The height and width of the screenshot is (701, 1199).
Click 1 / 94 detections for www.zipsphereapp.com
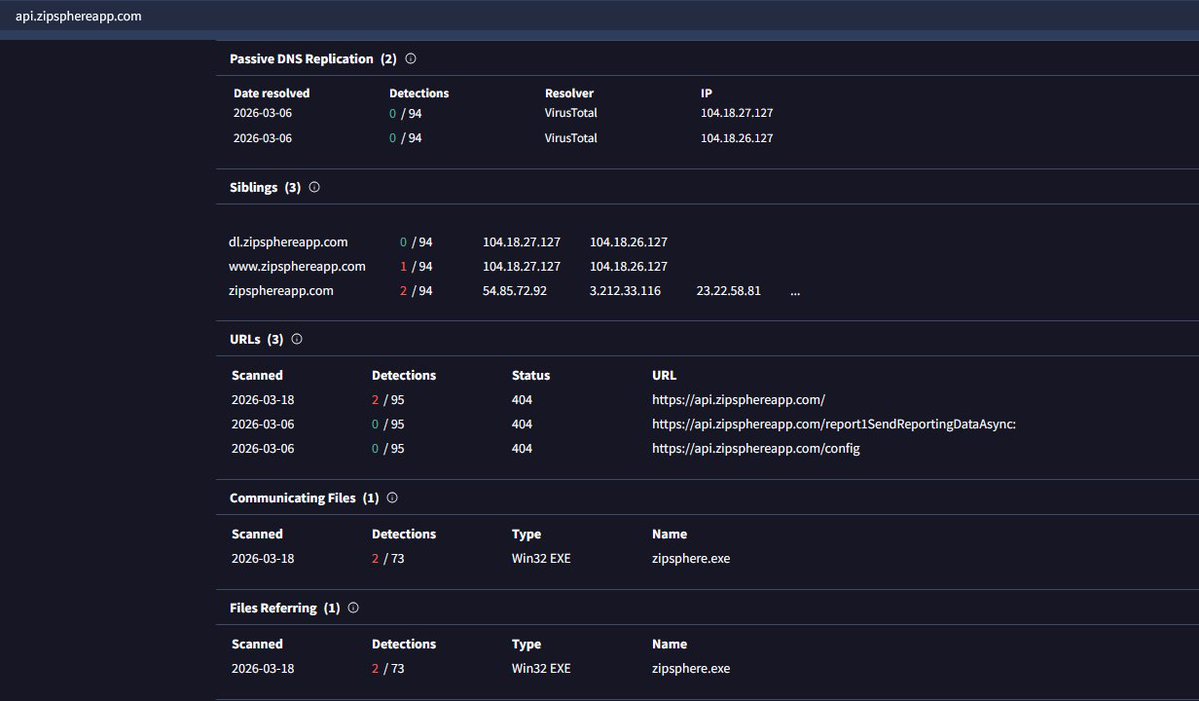[x=416, y=266]
